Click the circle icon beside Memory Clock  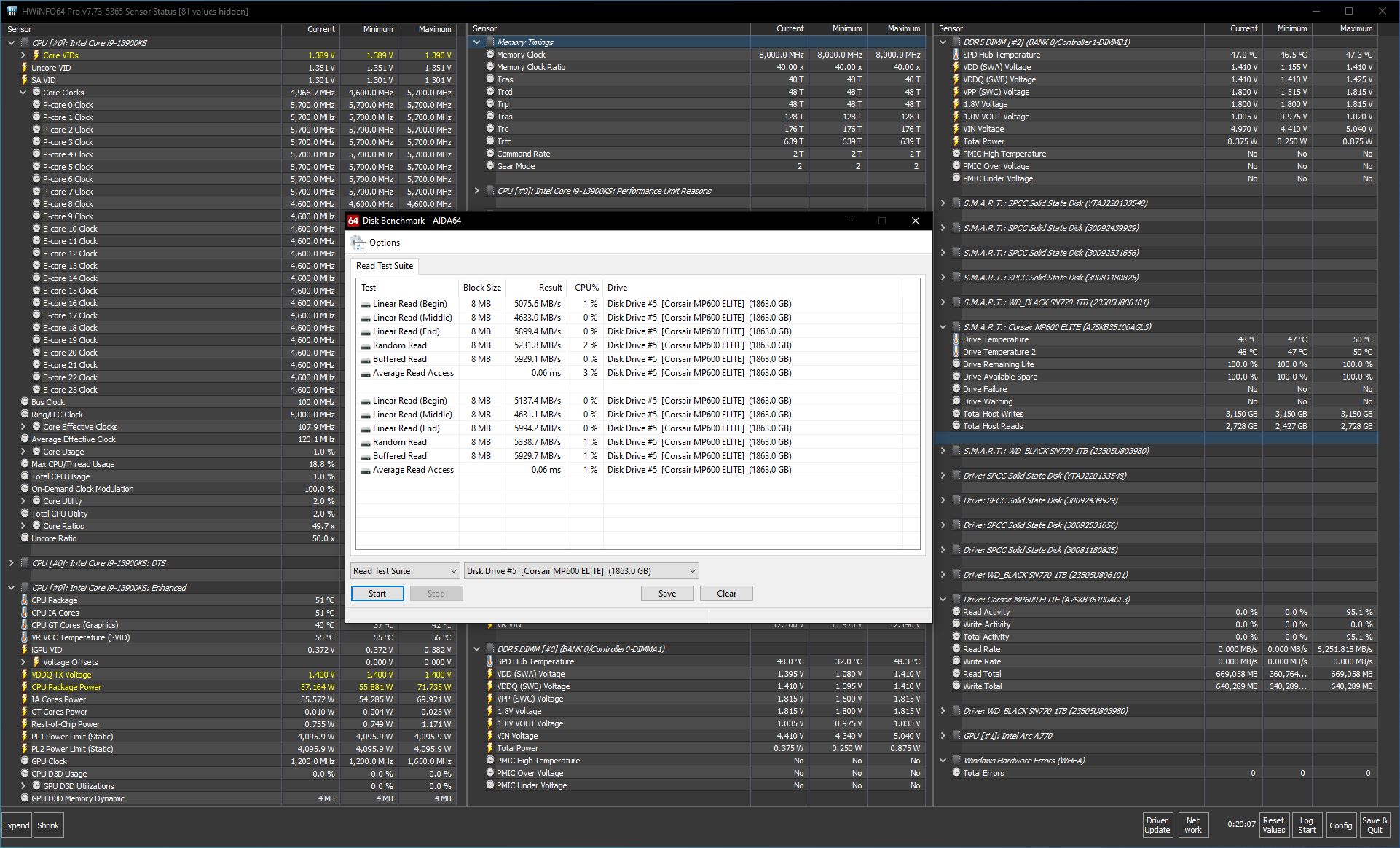[490, 55]
